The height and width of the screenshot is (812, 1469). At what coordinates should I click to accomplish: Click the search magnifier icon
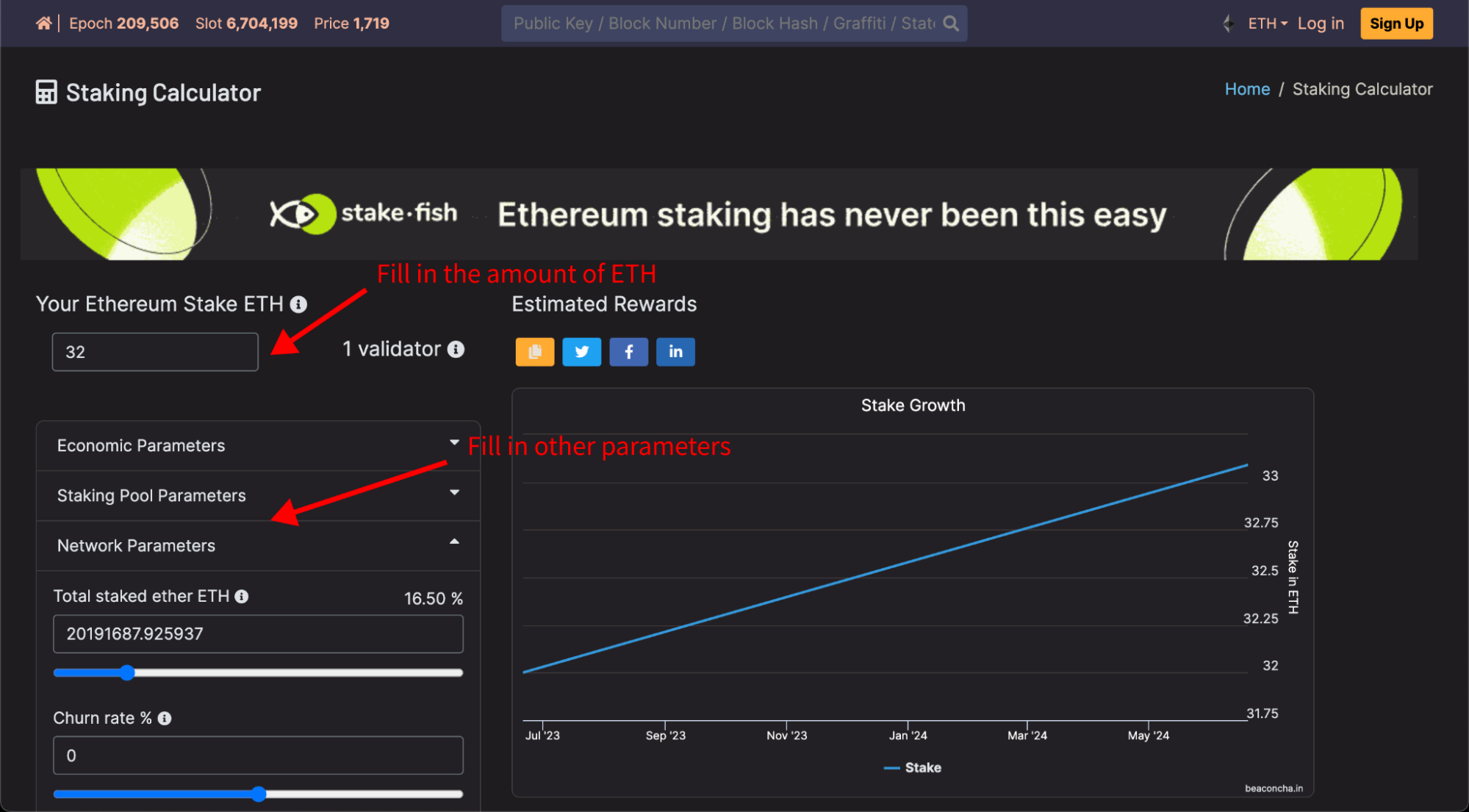click(951, 24)
